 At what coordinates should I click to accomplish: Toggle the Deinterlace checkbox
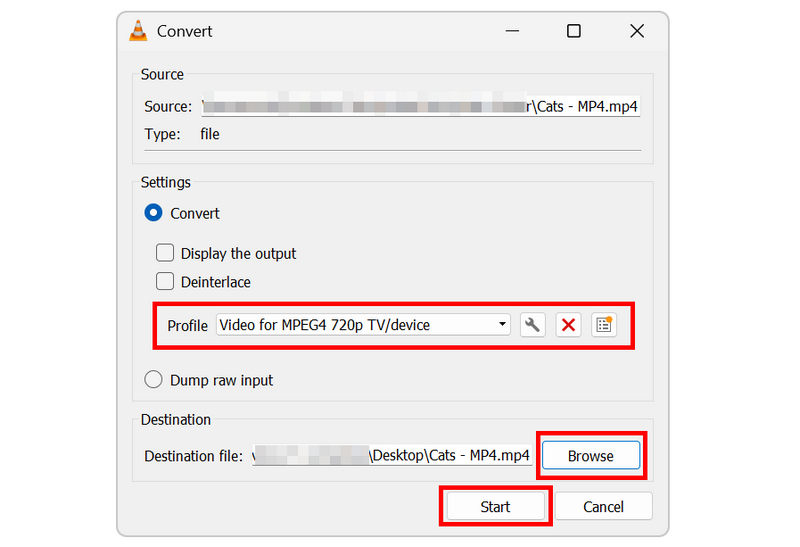165,281
